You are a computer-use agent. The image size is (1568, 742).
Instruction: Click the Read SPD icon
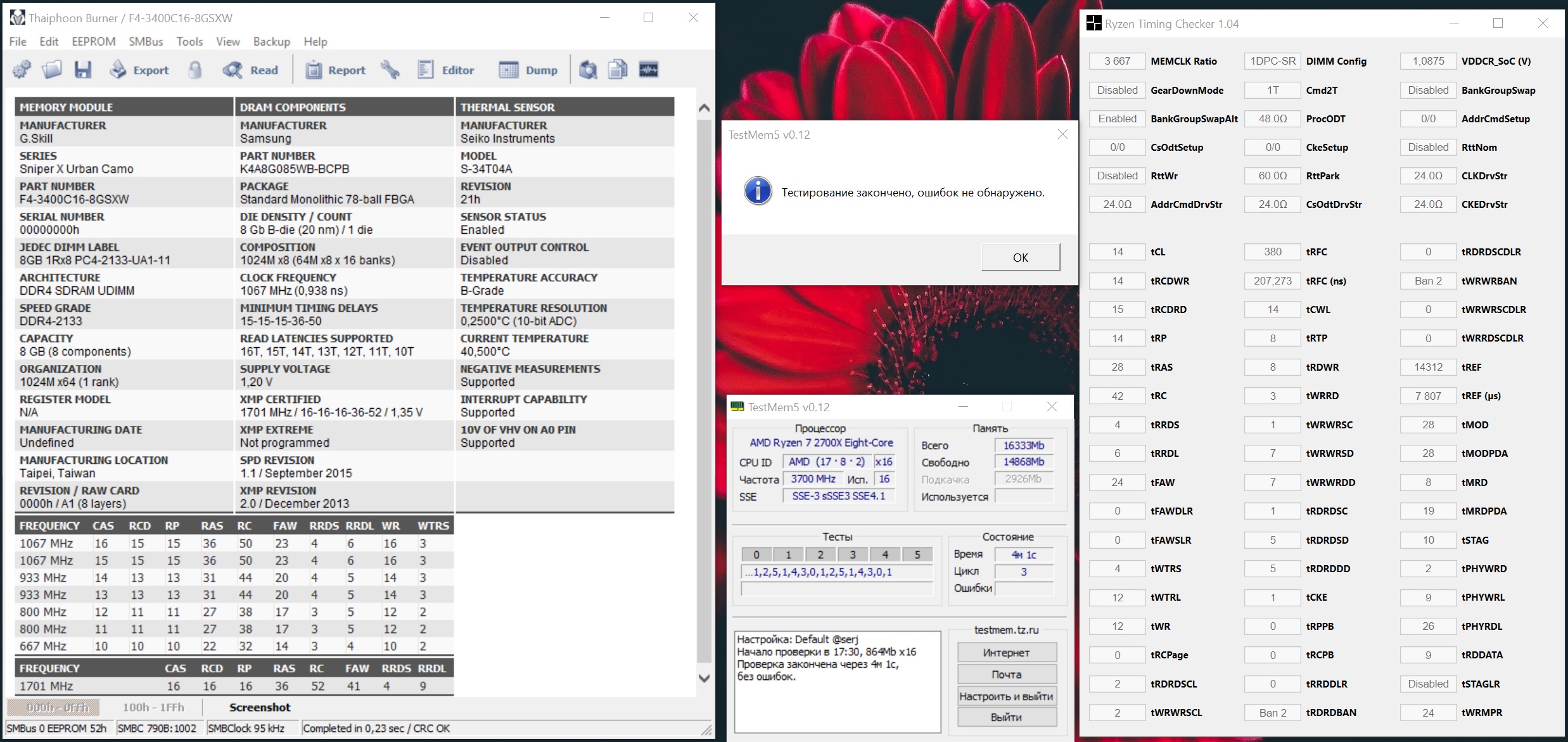pos(251,70)
